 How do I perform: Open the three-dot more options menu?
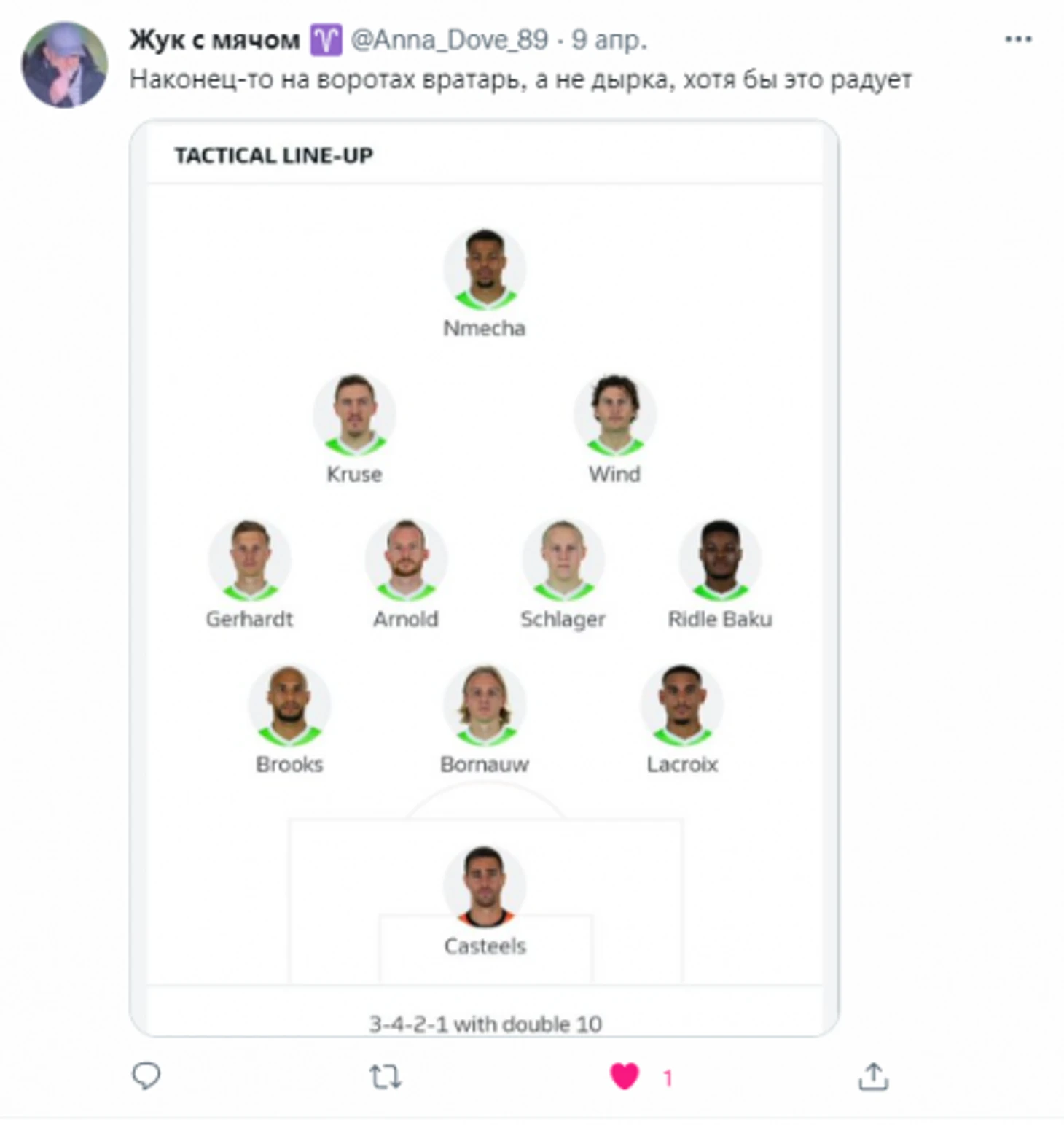(x=1018, y=39)
